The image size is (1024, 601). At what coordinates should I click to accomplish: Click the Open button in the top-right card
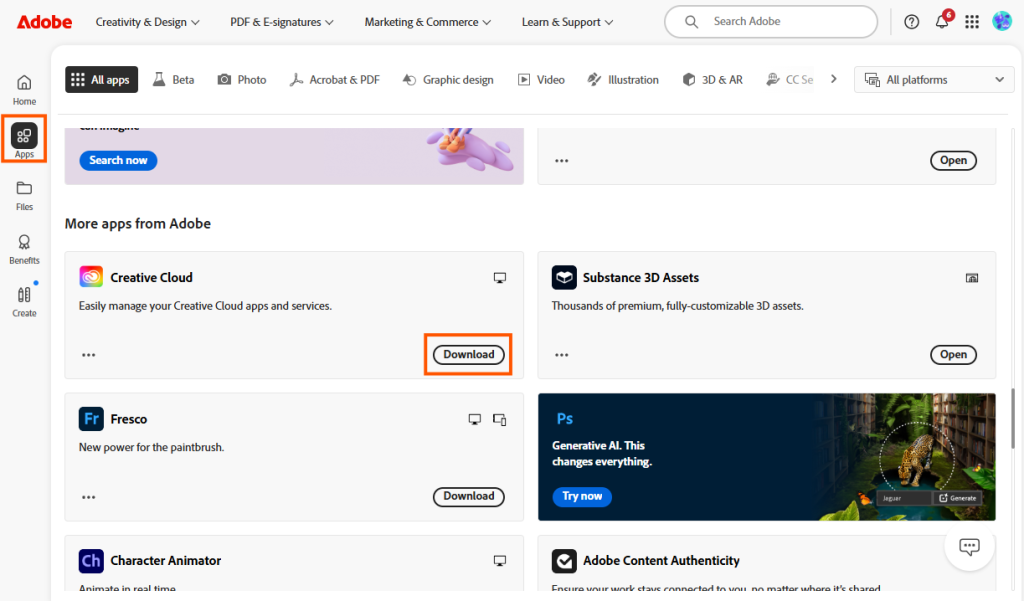point(953,161)
